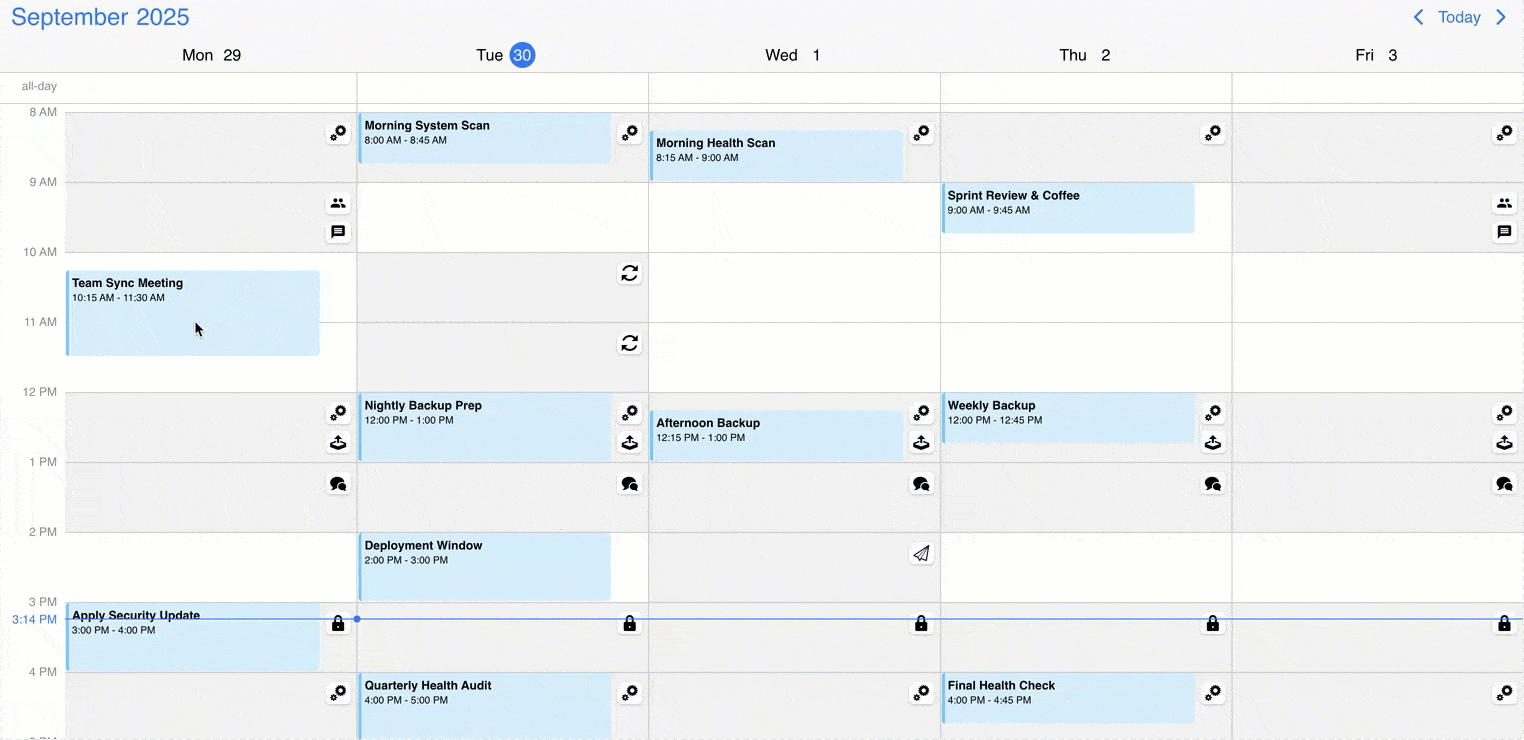Select the Deployment Window event on Tuesday
1524x740 pixels.
tap(484, 566)
